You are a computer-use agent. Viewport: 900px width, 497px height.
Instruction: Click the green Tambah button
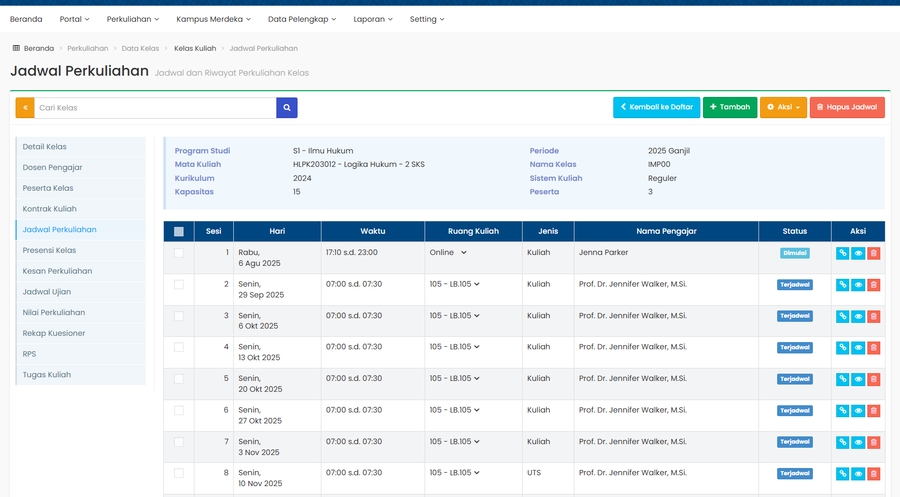point(729,107)
